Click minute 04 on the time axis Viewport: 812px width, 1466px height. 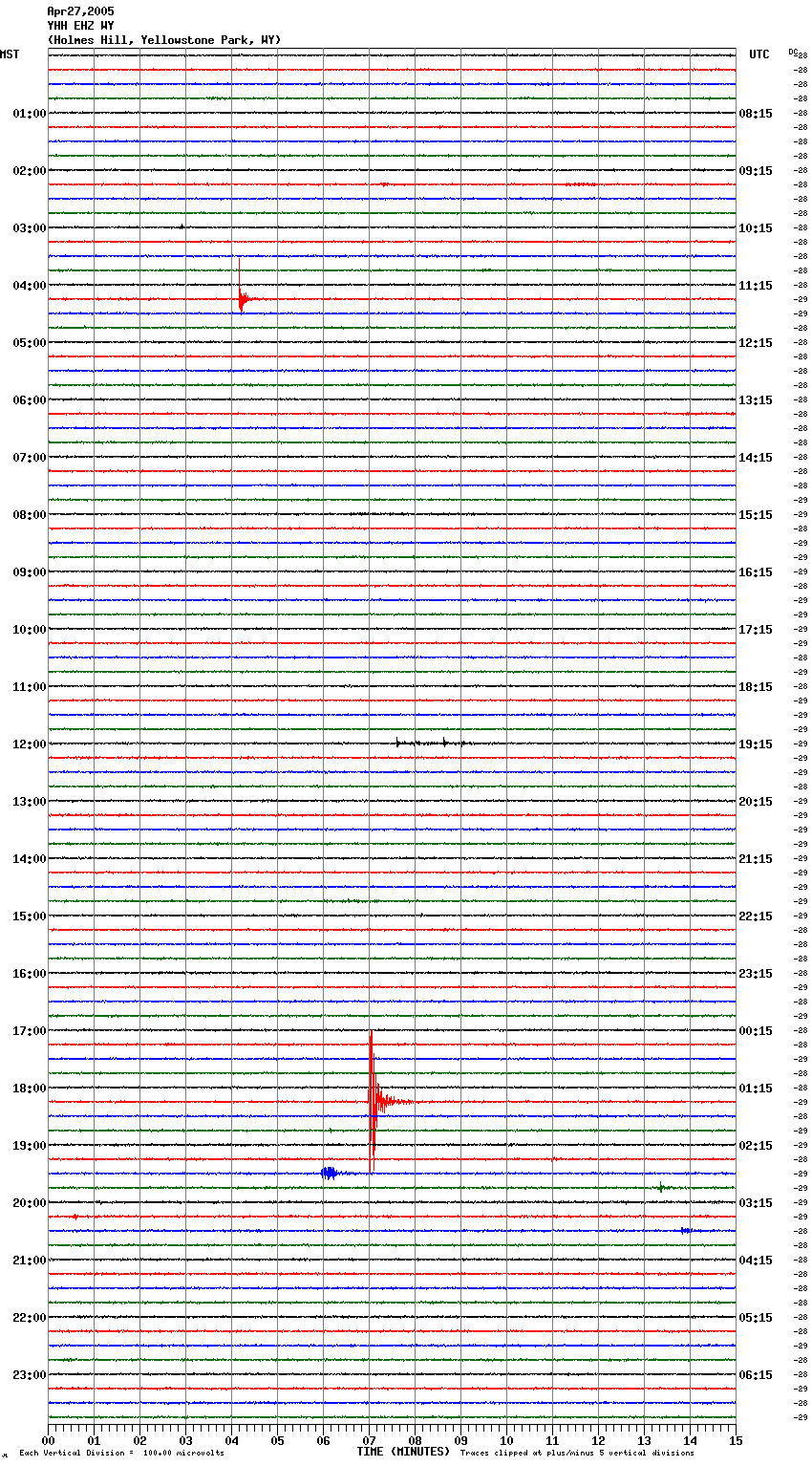coord(231,1440)
